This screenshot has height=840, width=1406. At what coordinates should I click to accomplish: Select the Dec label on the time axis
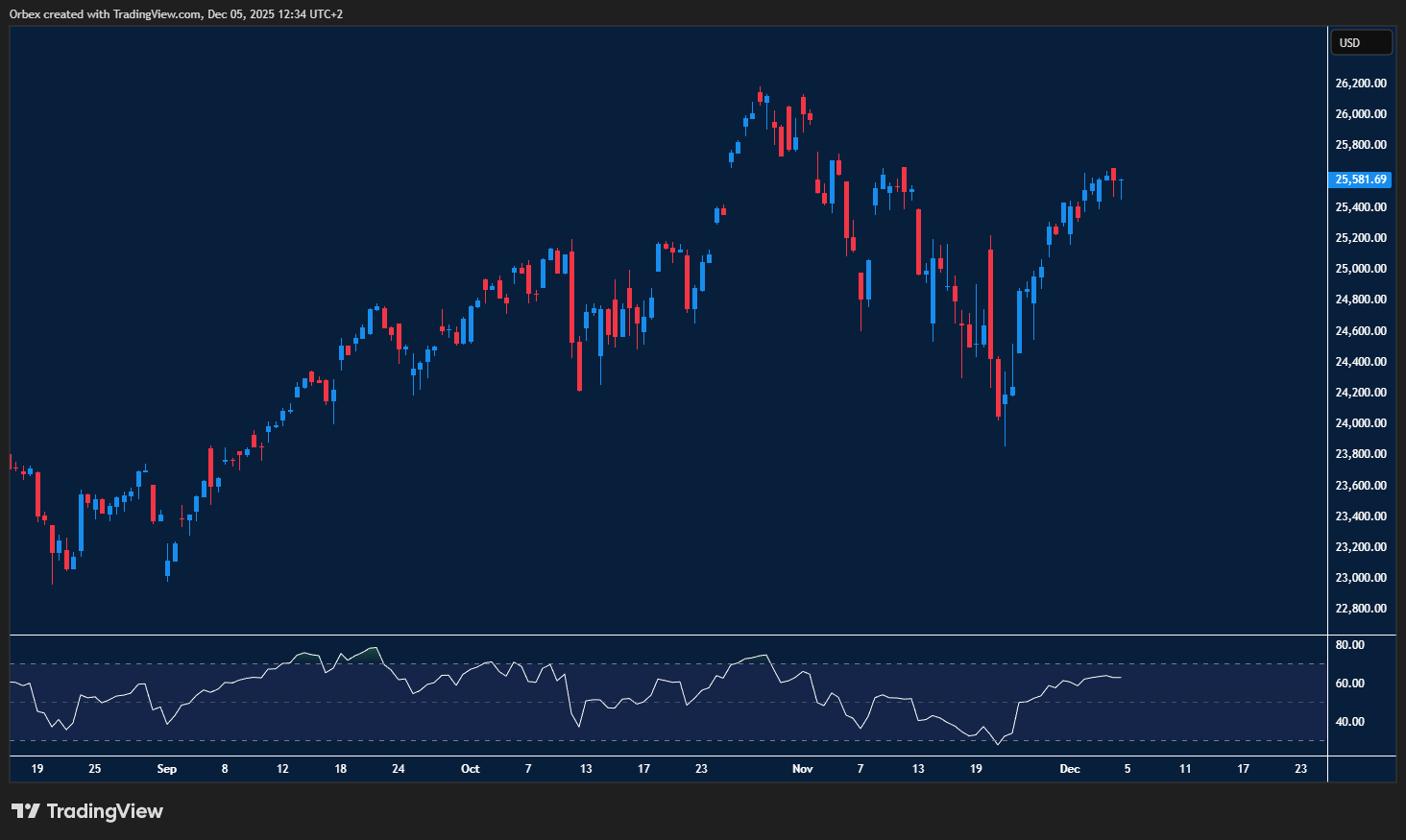(x=1069, y=769)
